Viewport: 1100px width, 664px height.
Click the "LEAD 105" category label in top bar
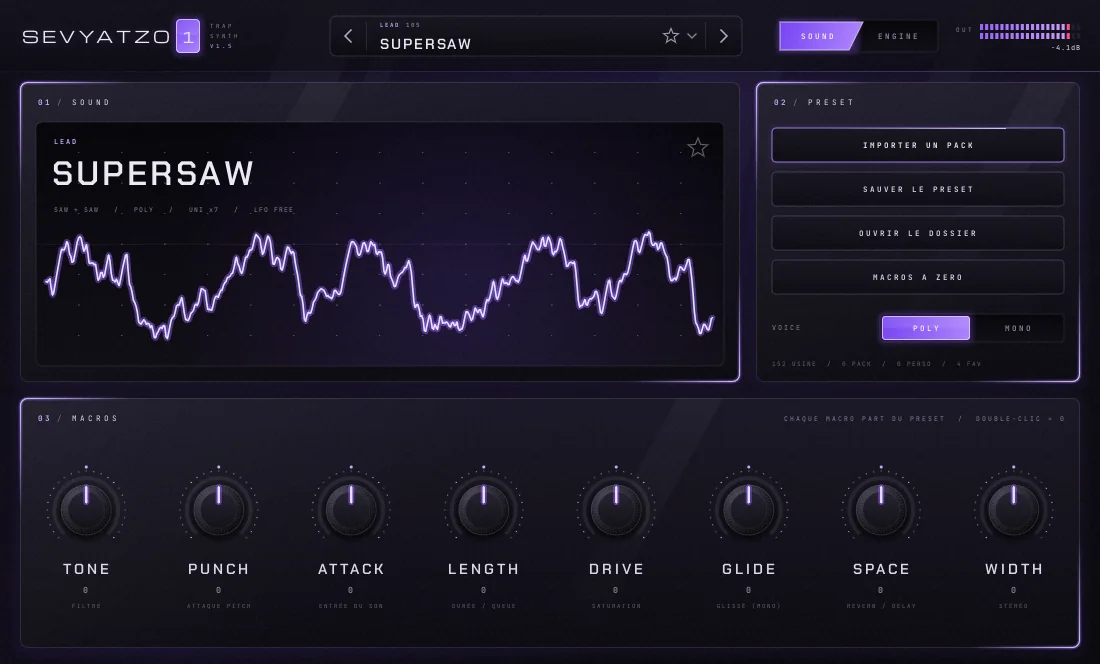pyautogui.click(x=400, y=25)
